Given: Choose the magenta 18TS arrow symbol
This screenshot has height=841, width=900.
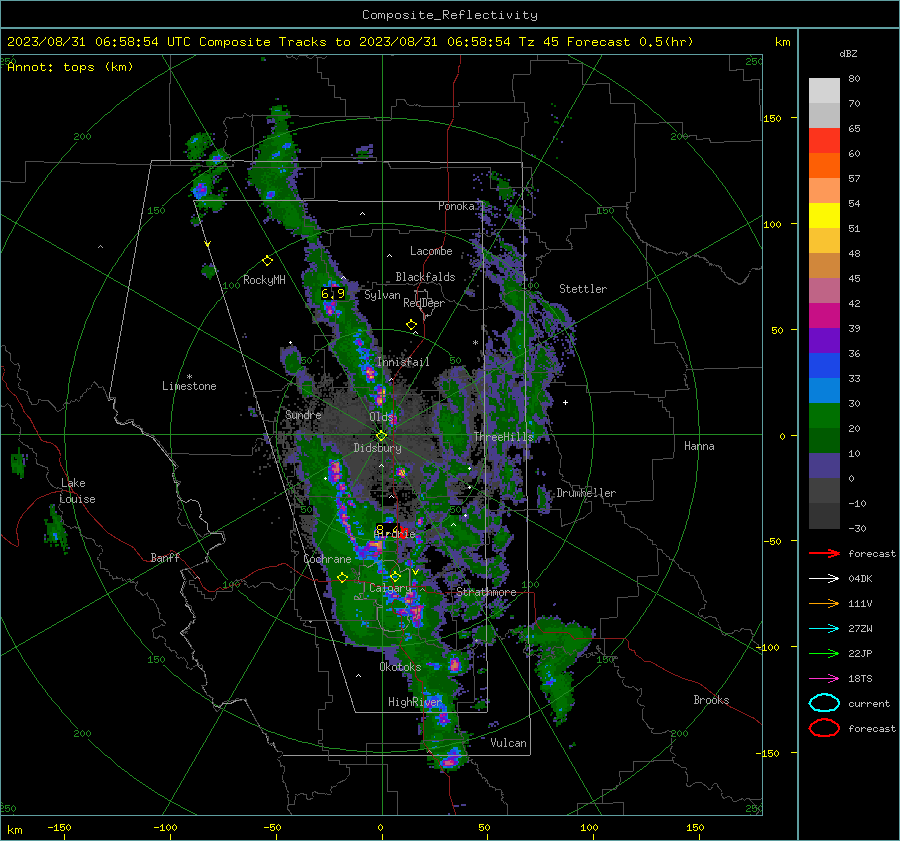Looking at the screenshot, I should coord(824,679).
